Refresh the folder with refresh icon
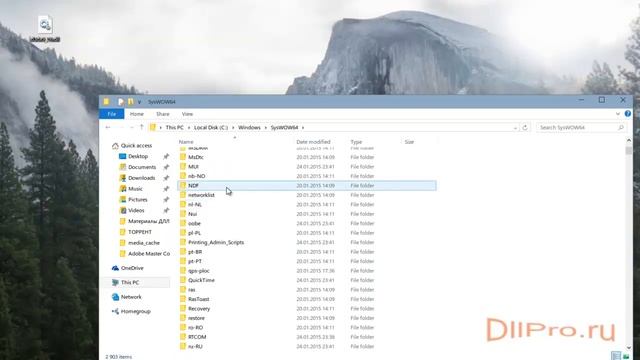Image resolution: width=640 pixels, height=360 pixels. click(525, 127)
